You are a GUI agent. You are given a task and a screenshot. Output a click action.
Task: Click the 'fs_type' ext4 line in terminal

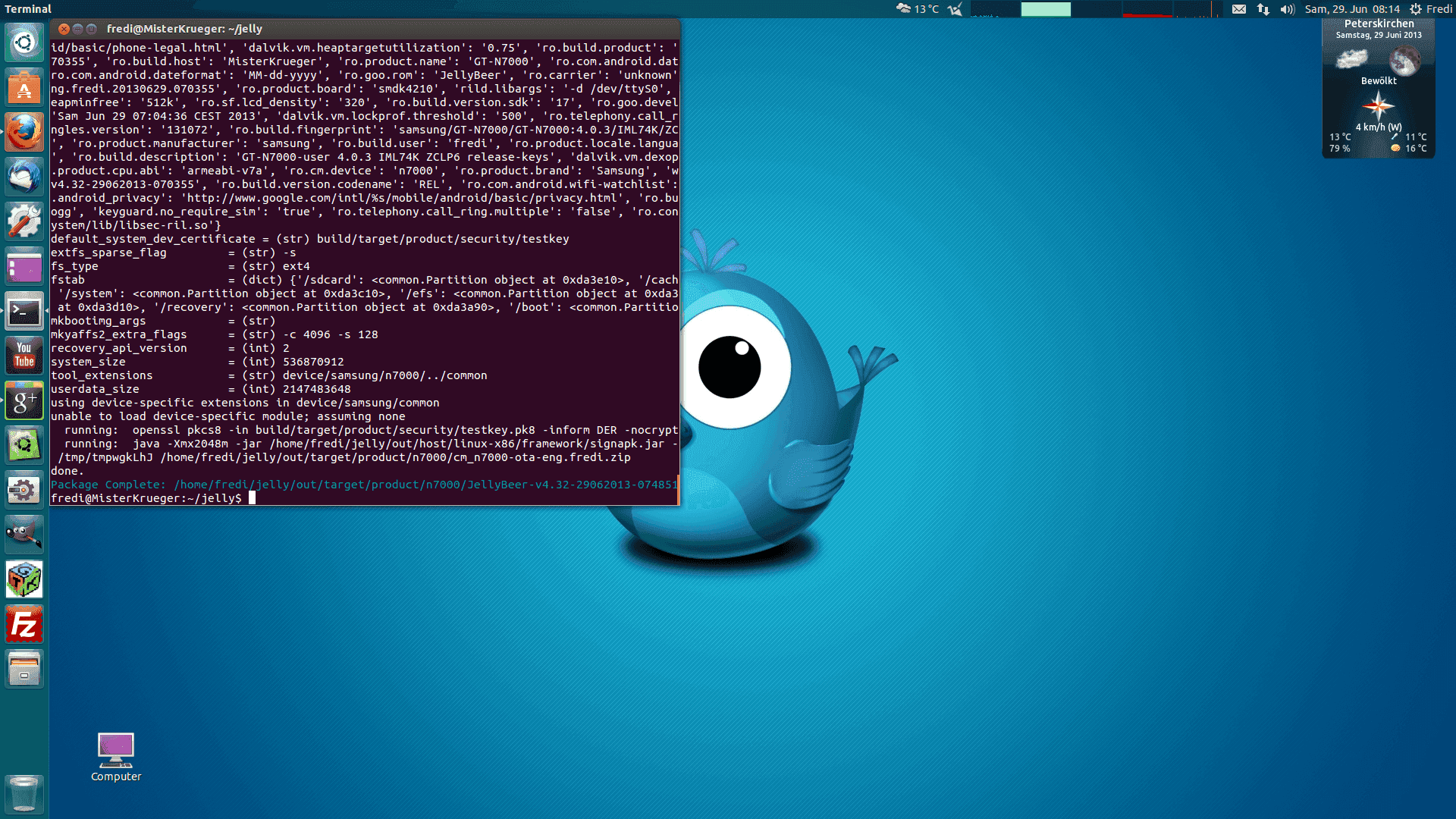point(180,266)
